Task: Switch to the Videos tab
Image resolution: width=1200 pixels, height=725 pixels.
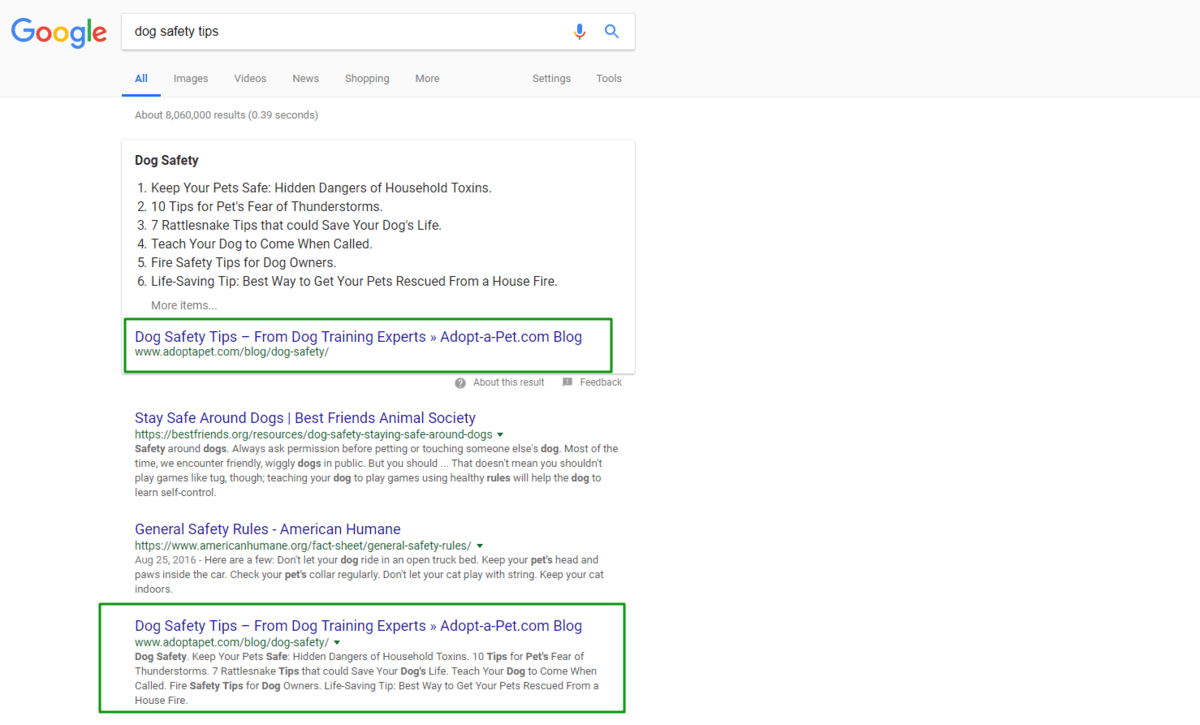Action: pos(250,79)
